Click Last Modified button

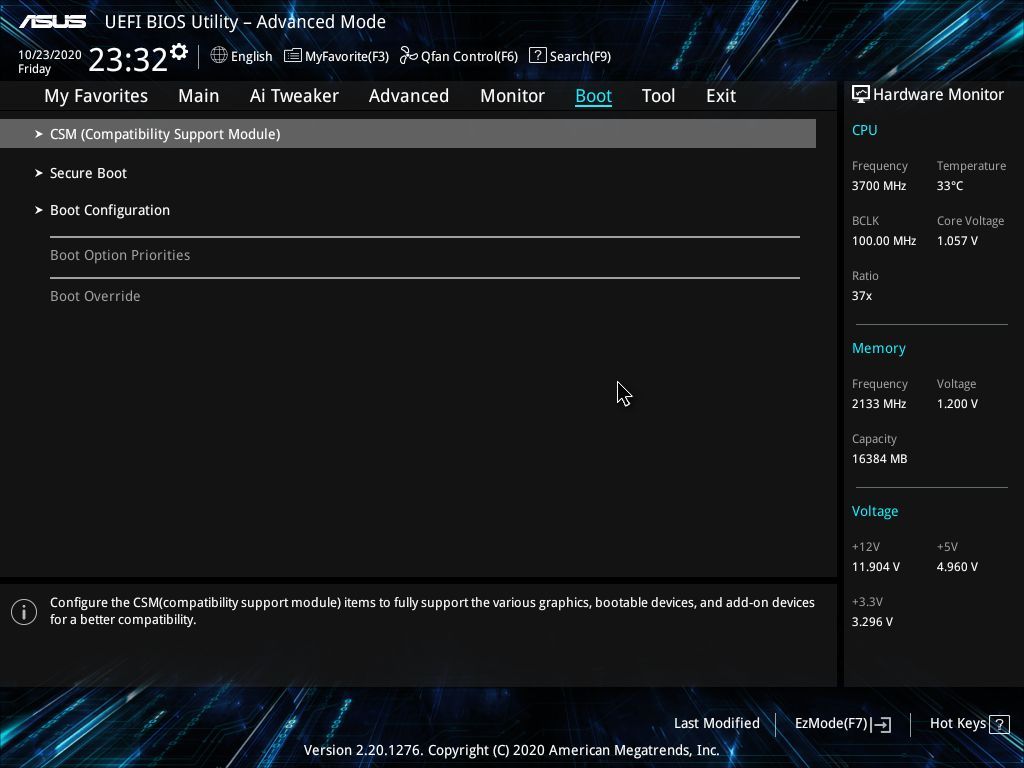tap(716, 723)
